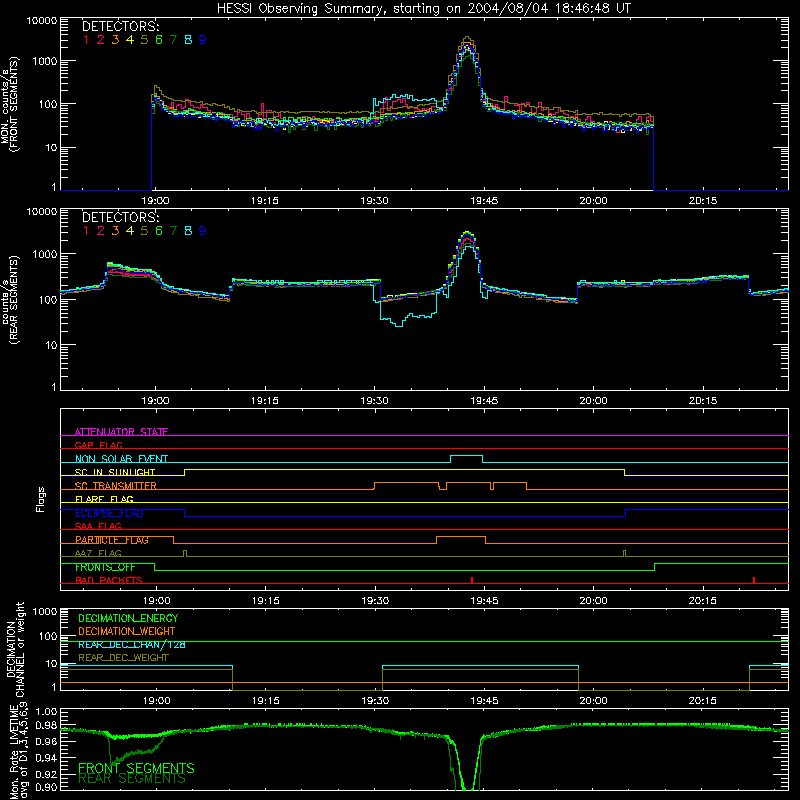Select cyan detector 8 legend number in front segments plot

(188, 40)
